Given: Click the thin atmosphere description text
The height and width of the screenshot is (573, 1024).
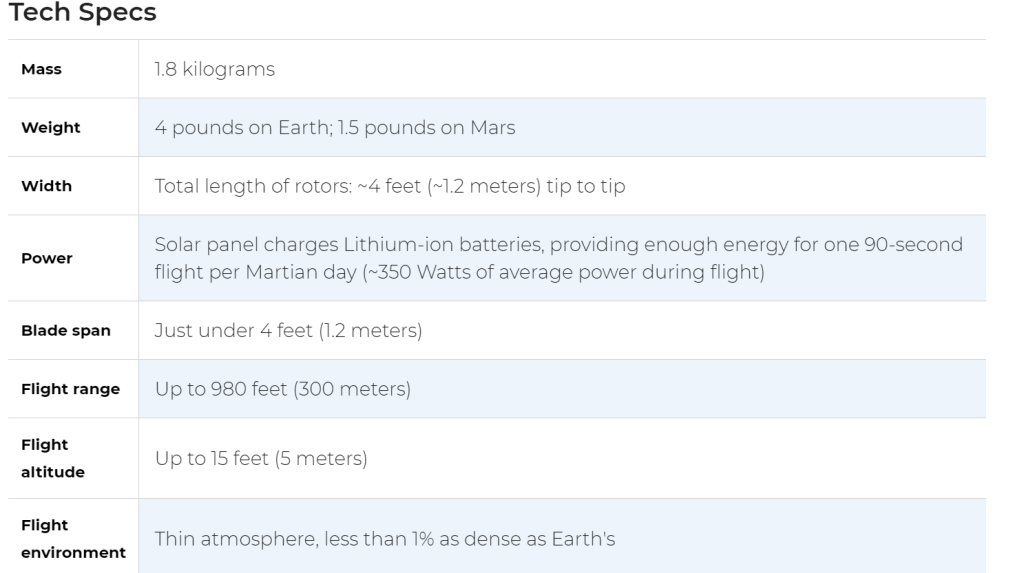Looking at the screenshot, I should (384, 539).
